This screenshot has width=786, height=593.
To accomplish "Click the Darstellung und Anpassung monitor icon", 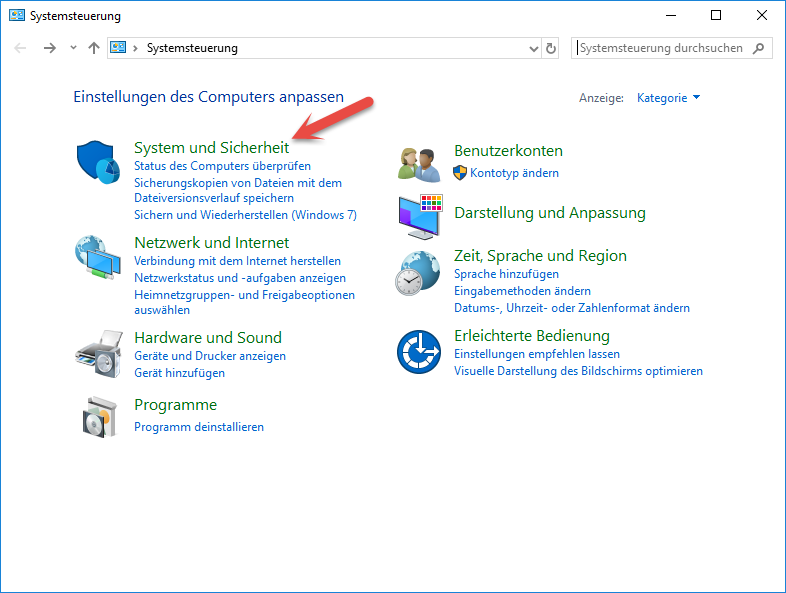I will click(x=419, y=214).
